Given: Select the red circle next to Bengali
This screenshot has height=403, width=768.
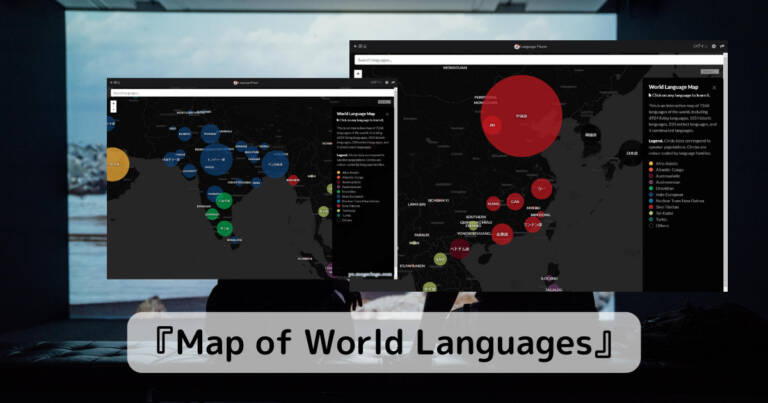Looking at the screenshot, I should (293, 180).
